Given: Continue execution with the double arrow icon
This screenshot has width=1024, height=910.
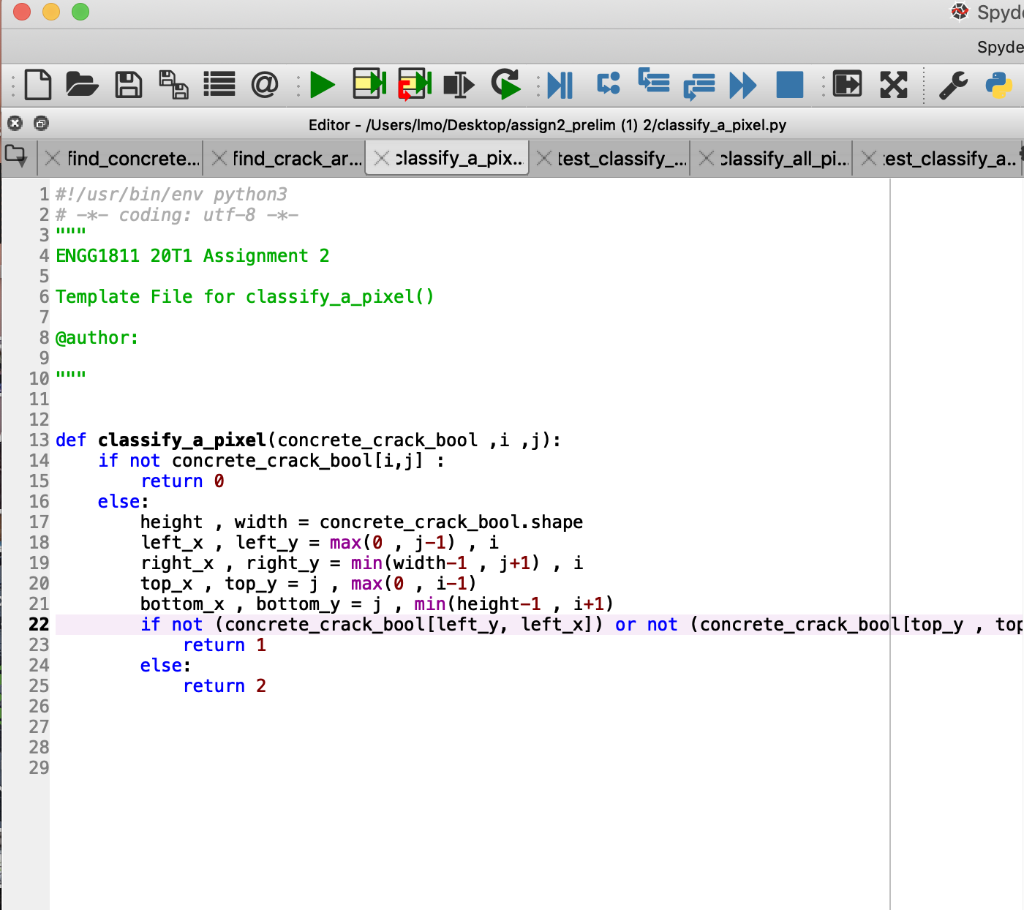Looking at the screenshot, I should pos(743,86).
